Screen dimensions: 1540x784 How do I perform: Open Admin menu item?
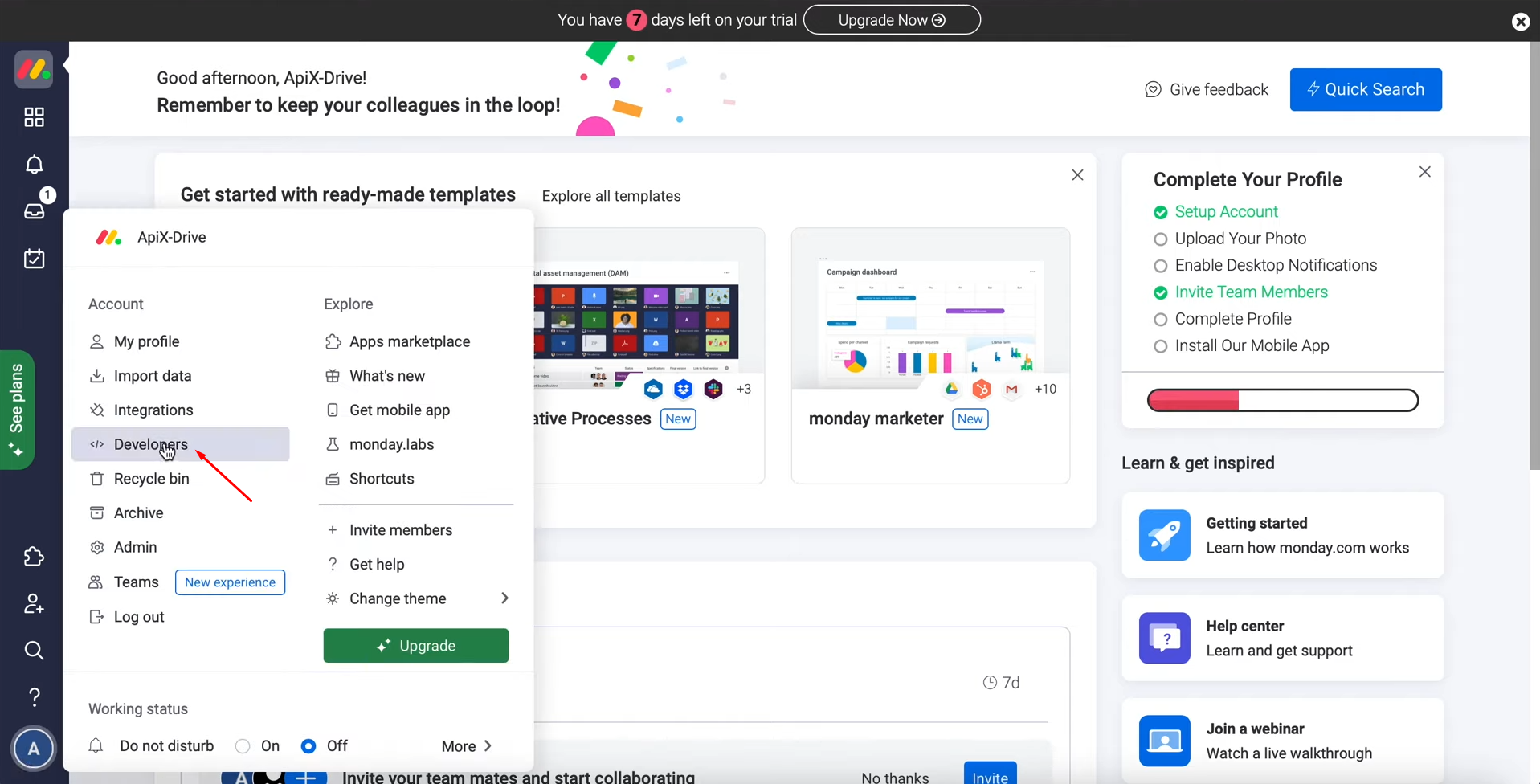coord(180,547)
